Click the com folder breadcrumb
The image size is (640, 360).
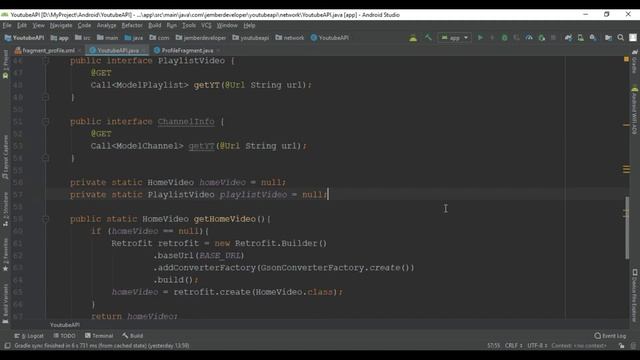pyautogui.click(x=159, y=38)
